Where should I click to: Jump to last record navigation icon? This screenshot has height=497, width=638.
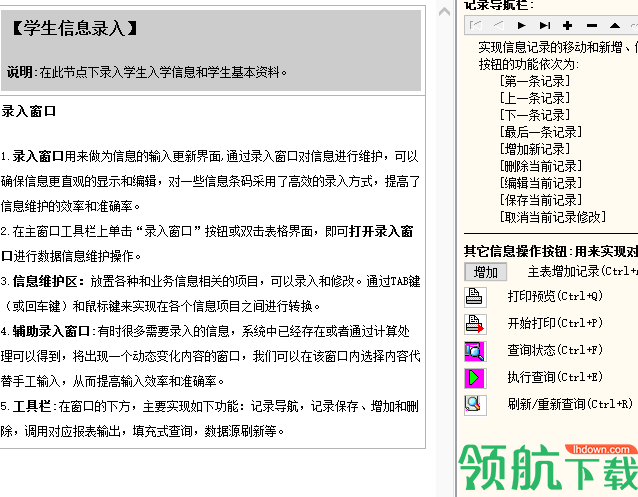[x=545, y=26]
